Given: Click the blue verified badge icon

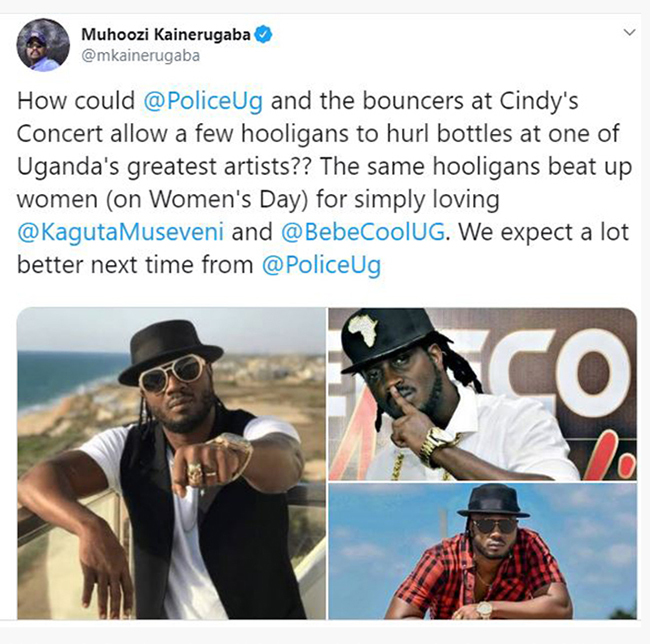Looking at the screenshot, I should (x=263, y=34).
